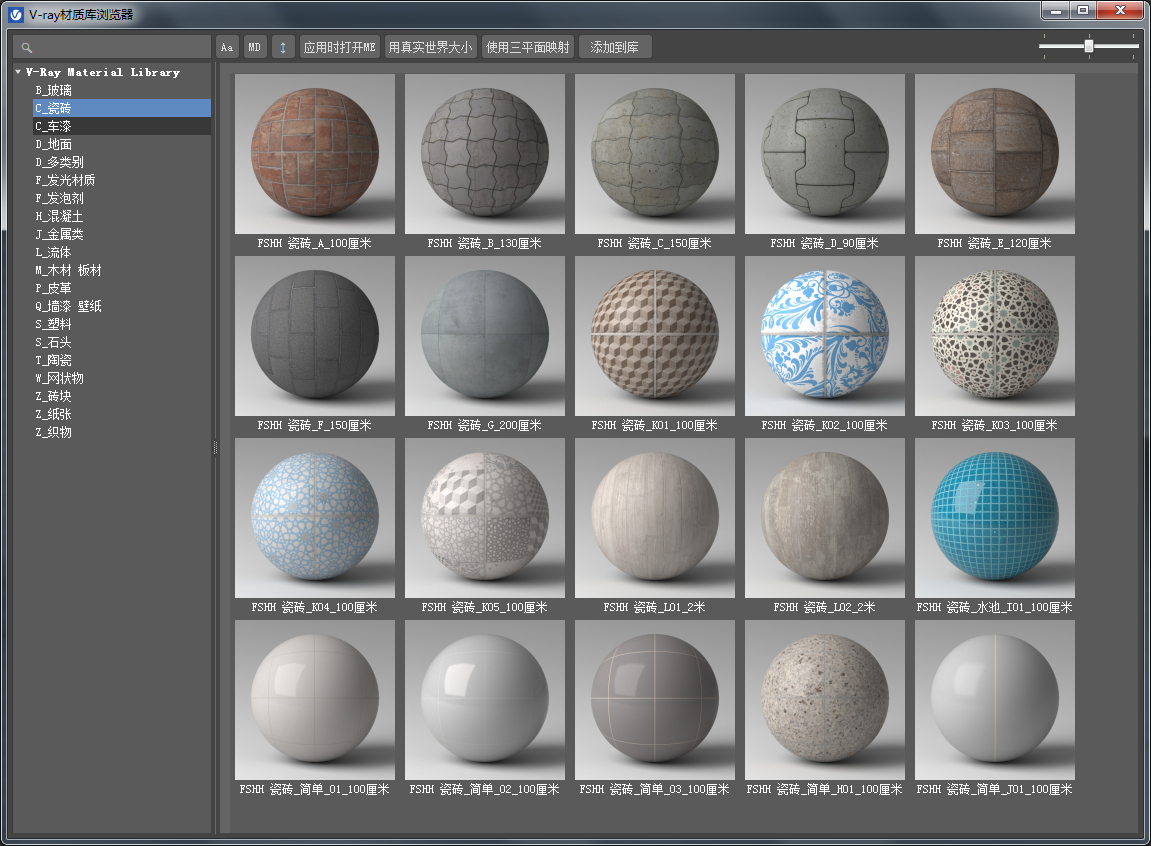This screenshot has width=1151, height=846.
Task: Toggle the 使用三平面映射 option
Action: 527,47
